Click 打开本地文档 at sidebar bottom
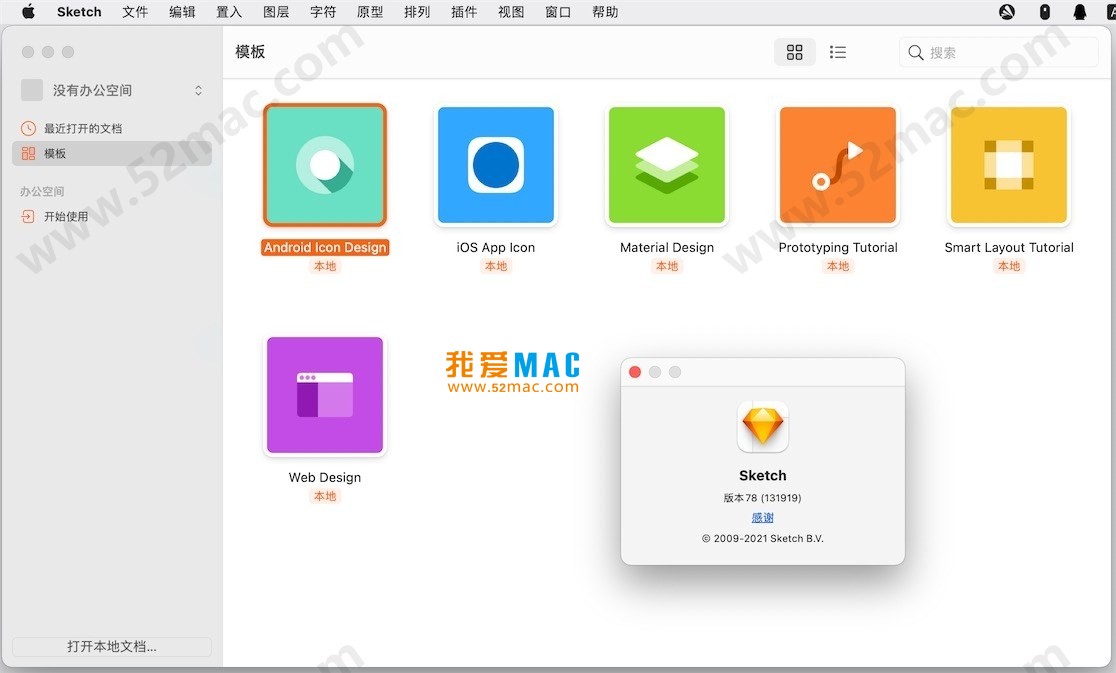Screen dimensions: 1116x673 (111, 647)
